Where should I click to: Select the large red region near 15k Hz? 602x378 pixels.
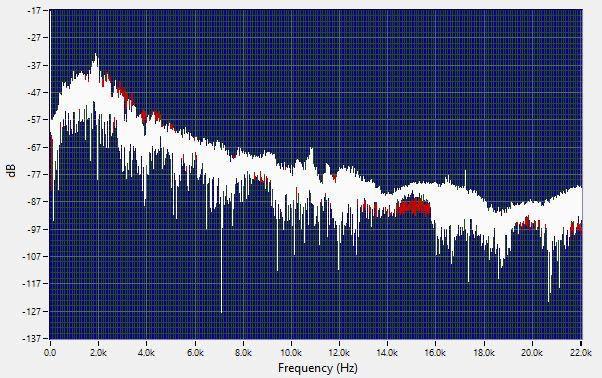pyautogui.click(x=413, y=207)
